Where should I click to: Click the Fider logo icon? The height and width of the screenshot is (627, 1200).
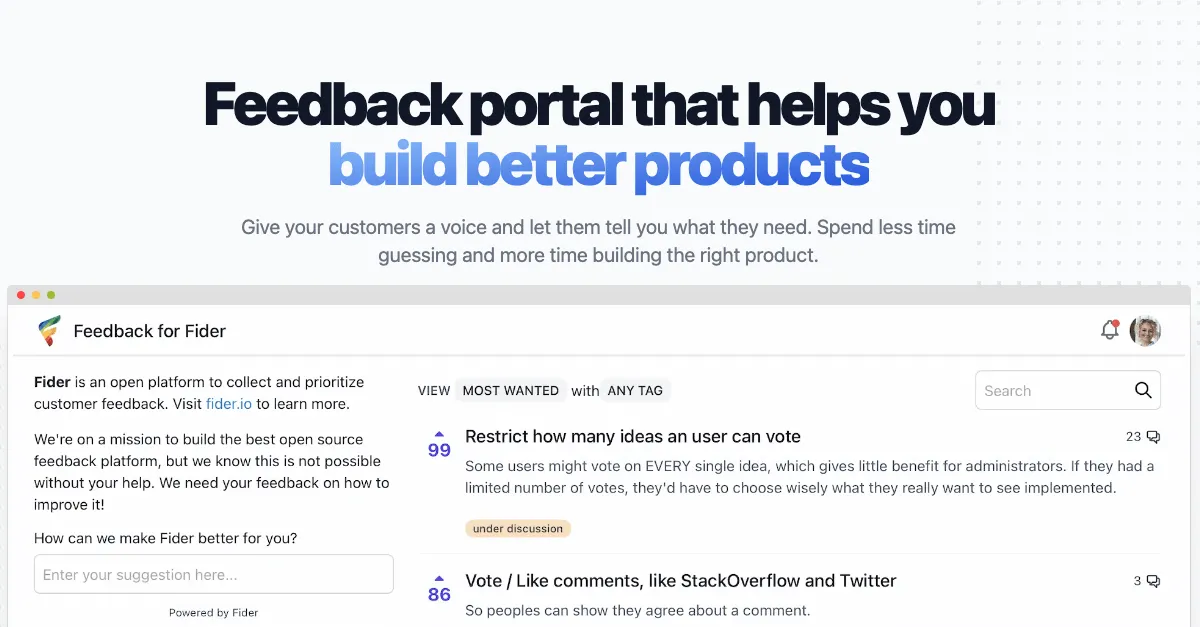[x=48, y=331]
